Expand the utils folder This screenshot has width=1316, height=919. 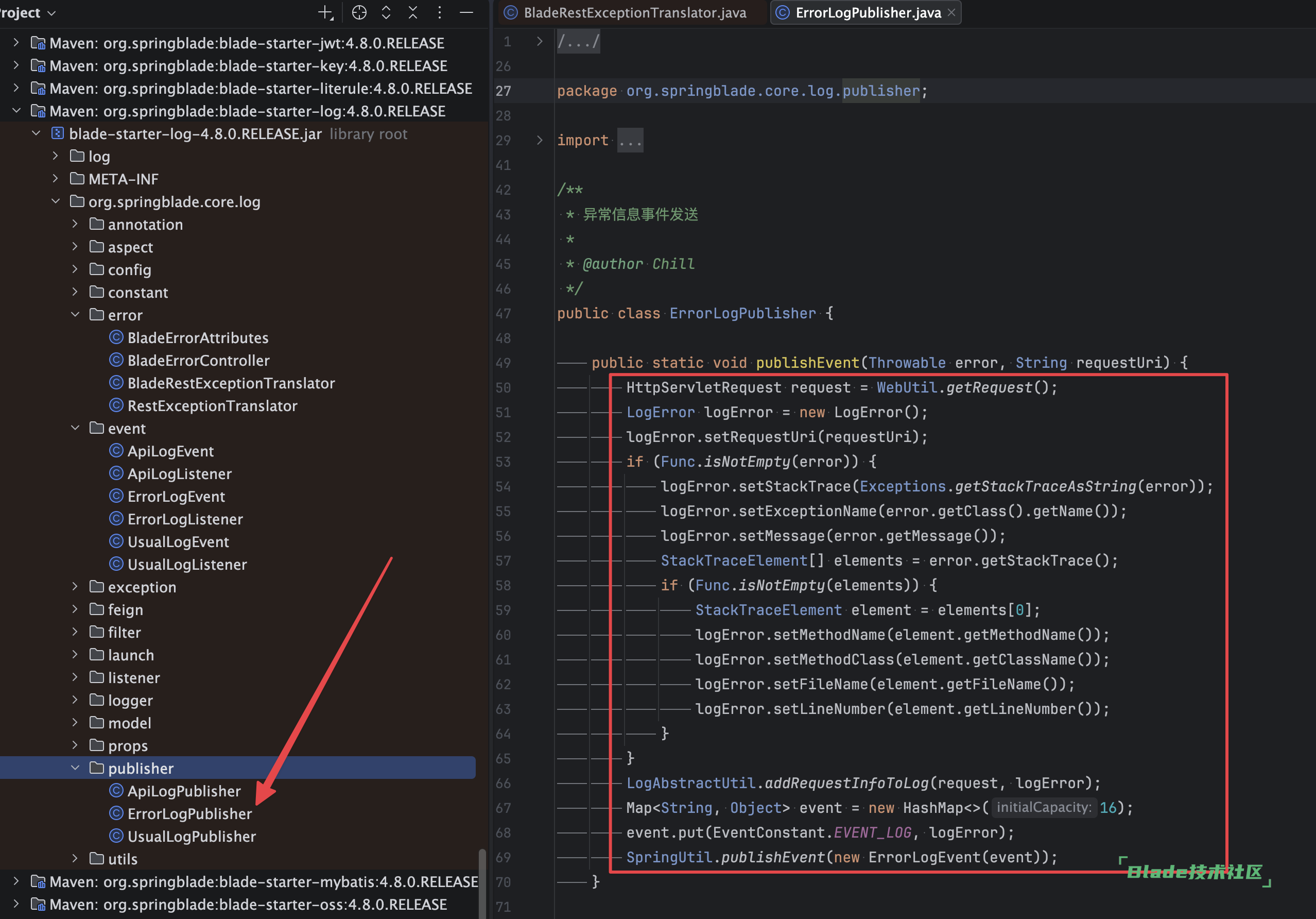(x=75, y=859)
